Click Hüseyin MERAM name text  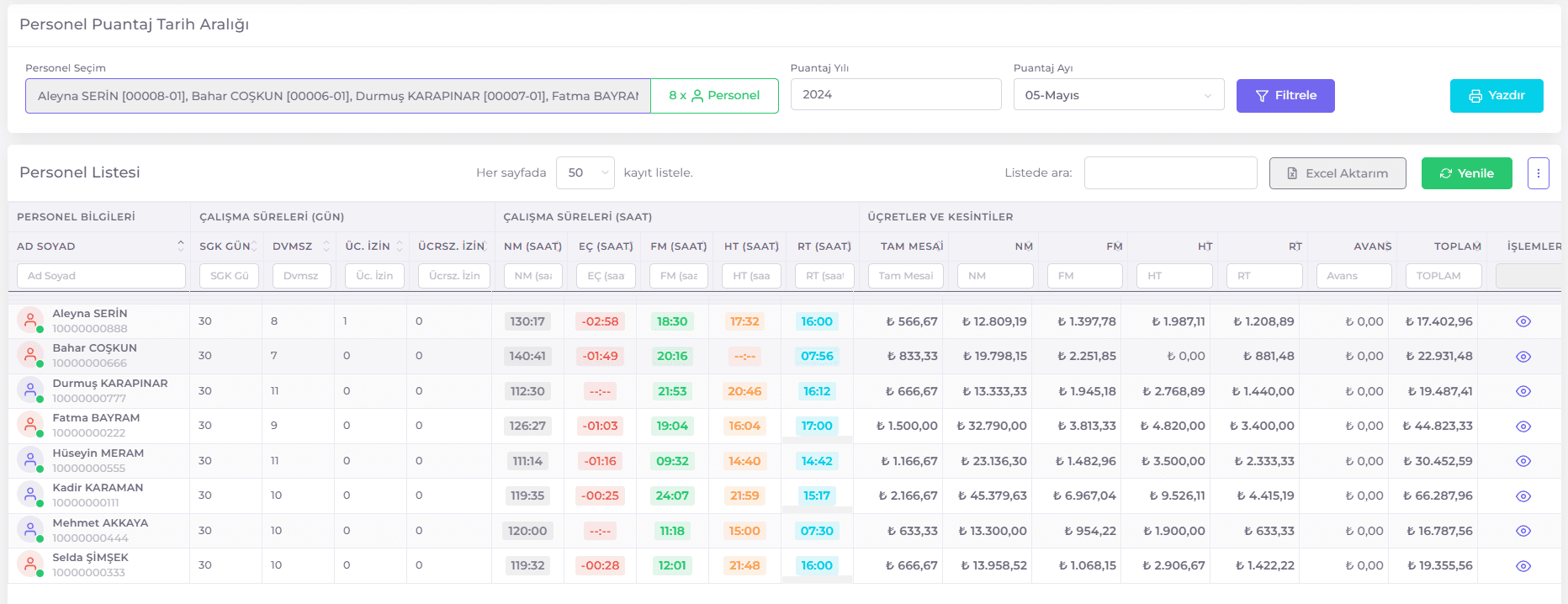point(98,453)
